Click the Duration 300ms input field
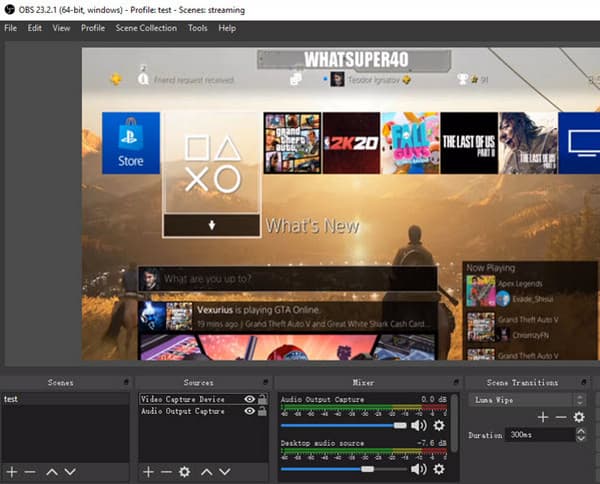Image resolution: width=600 pixels, height=484 pixels. click(x=541, y=435)
